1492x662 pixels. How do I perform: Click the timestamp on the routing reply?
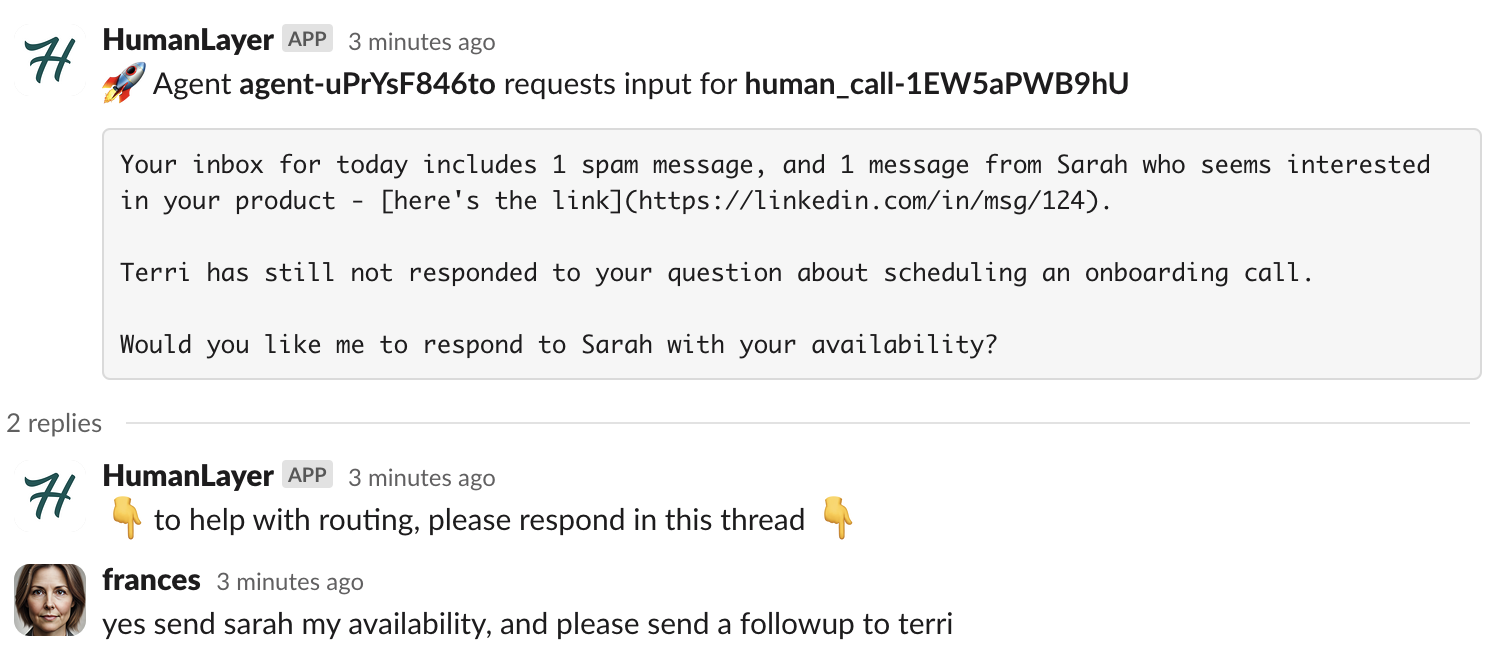coord(421,478)
